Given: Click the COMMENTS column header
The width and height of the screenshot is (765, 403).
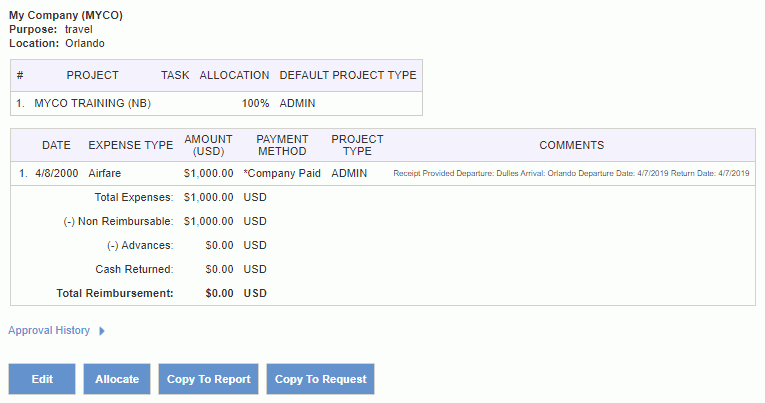Looking at the screenshot, I should (x=572, y=145).
